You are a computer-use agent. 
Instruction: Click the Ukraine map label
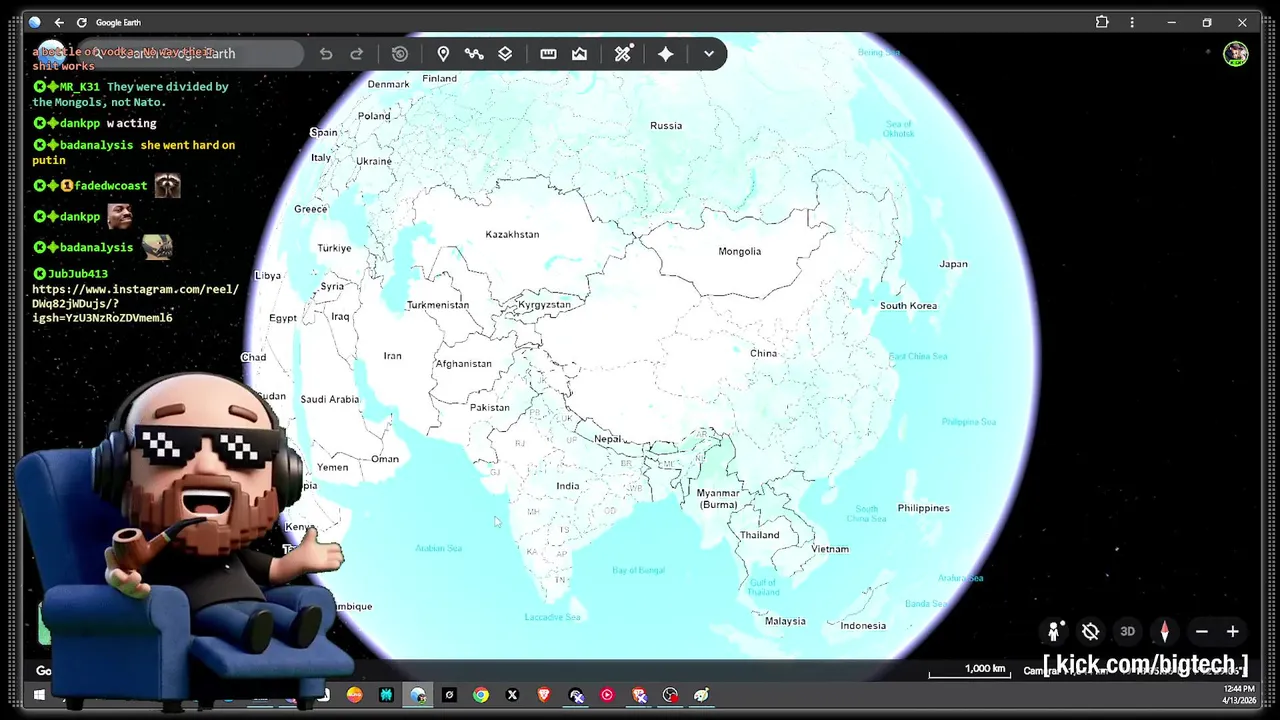tap(374, 162)
